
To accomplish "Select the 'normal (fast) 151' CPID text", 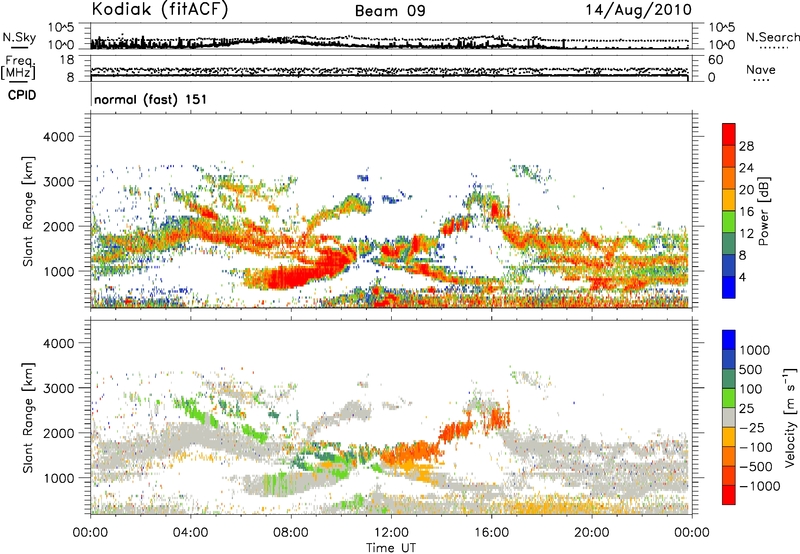I will (151, 99).
